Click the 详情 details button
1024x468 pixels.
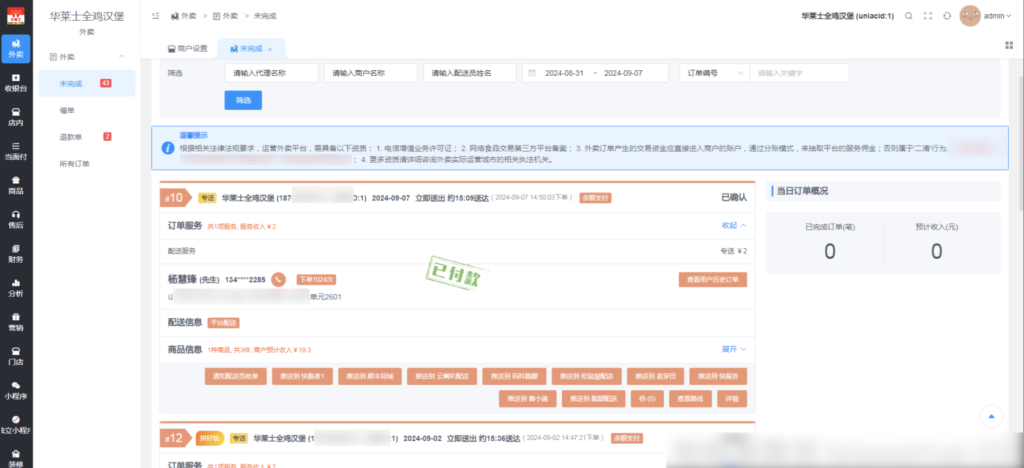click(732, 399)
